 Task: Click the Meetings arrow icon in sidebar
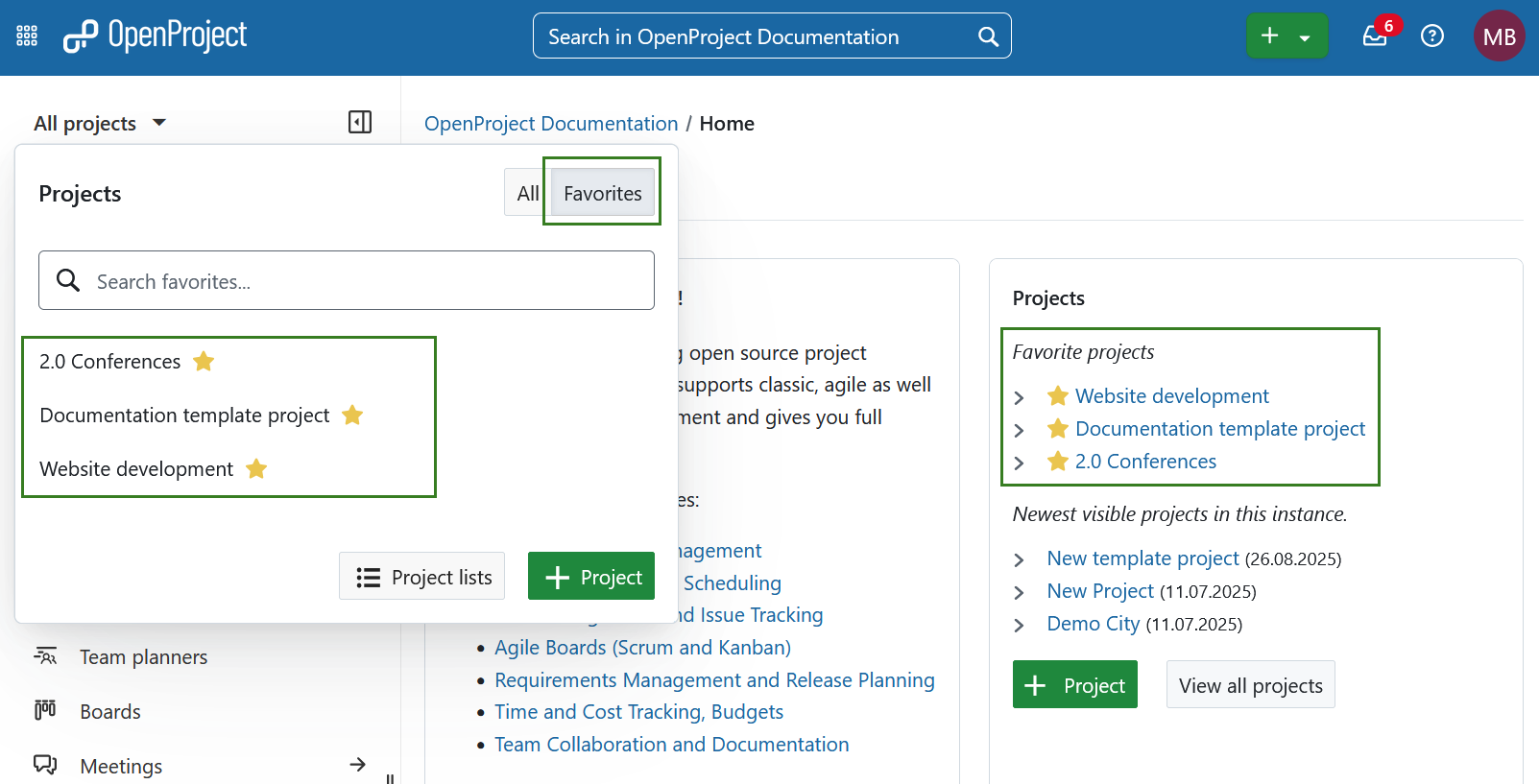[x=357, y=765]
